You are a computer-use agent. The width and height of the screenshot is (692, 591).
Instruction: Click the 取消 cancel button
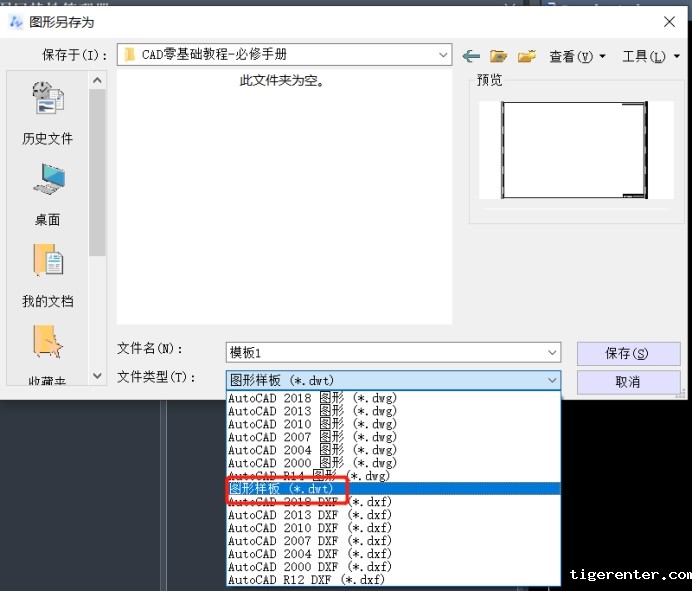pos(627,381)
